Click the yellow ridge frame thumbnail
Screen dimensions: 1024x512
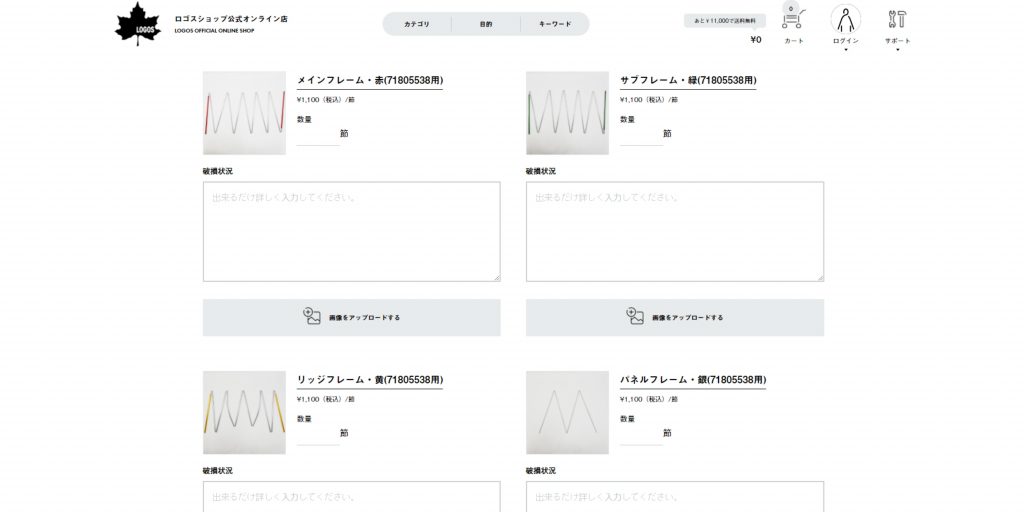tap(244, 413)
